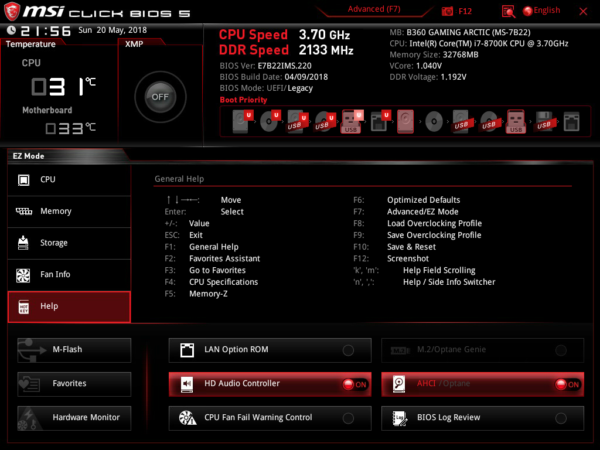Select the highlighted legacy USB key boot icon
Screen dimensions: 600x450
coord(516,122)
